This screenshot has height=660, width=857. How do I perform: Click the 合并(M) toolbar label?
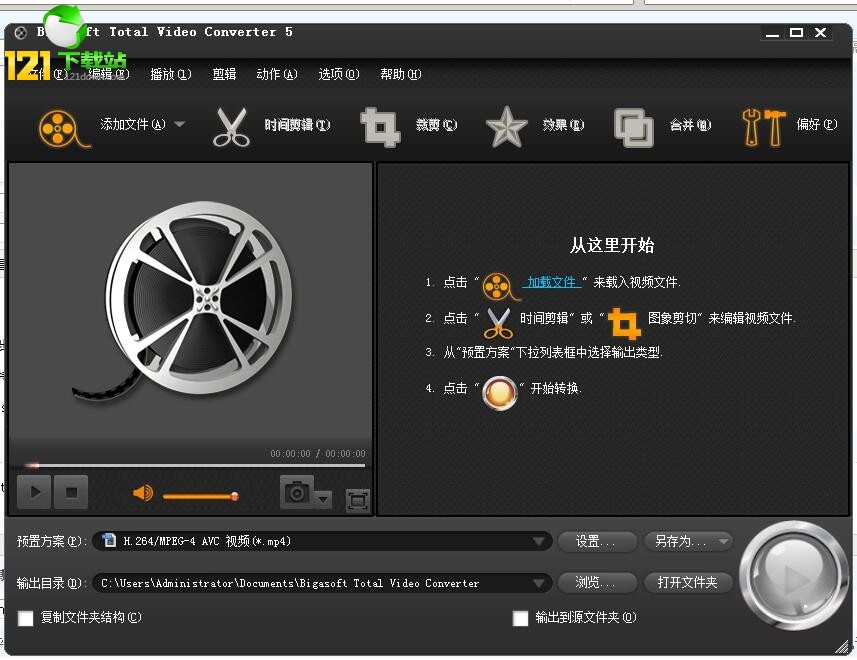[691, 125]
